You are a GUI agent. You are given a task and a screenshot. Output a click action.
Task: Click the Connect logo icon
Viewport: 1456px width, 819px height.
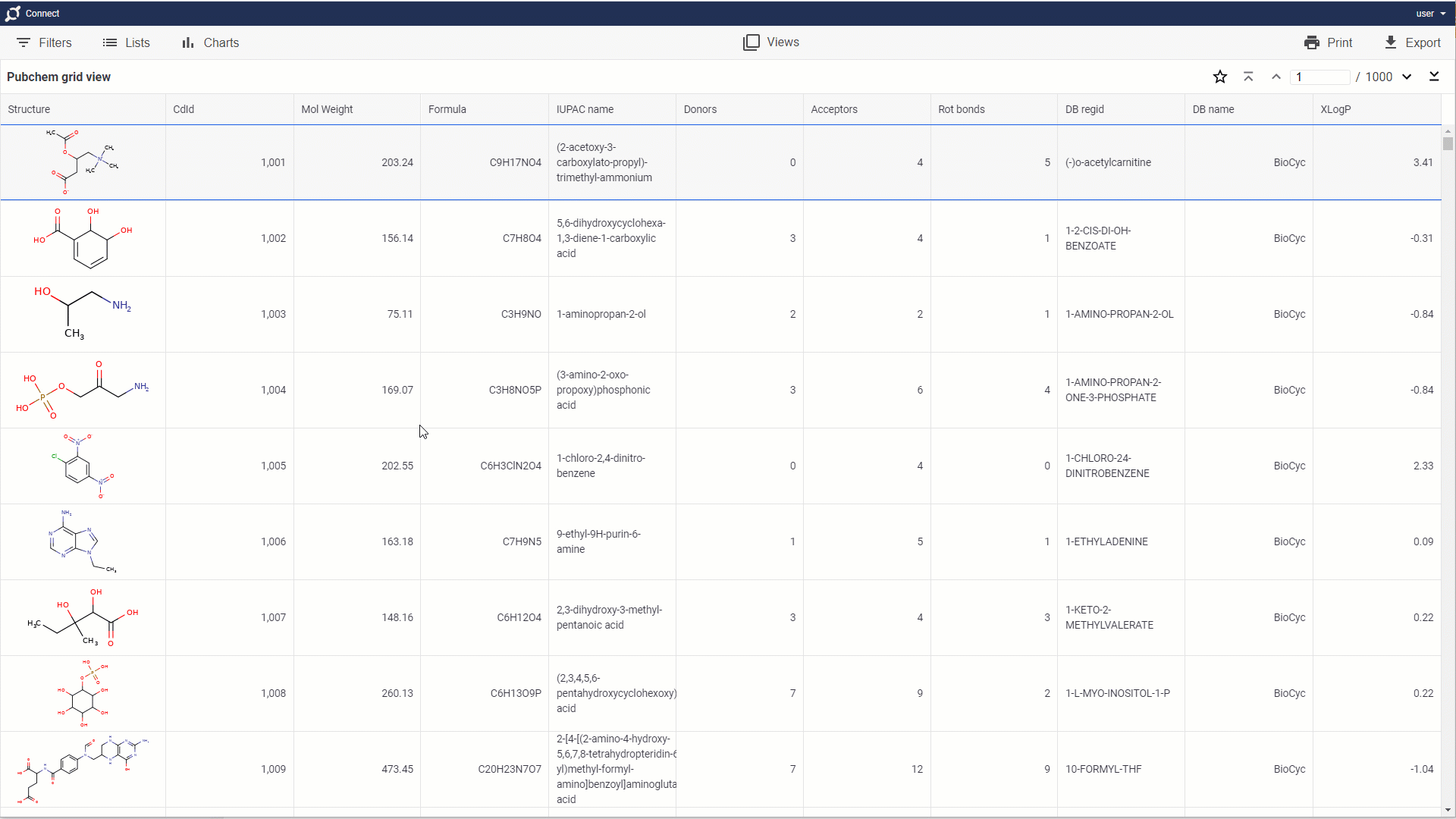13,14
